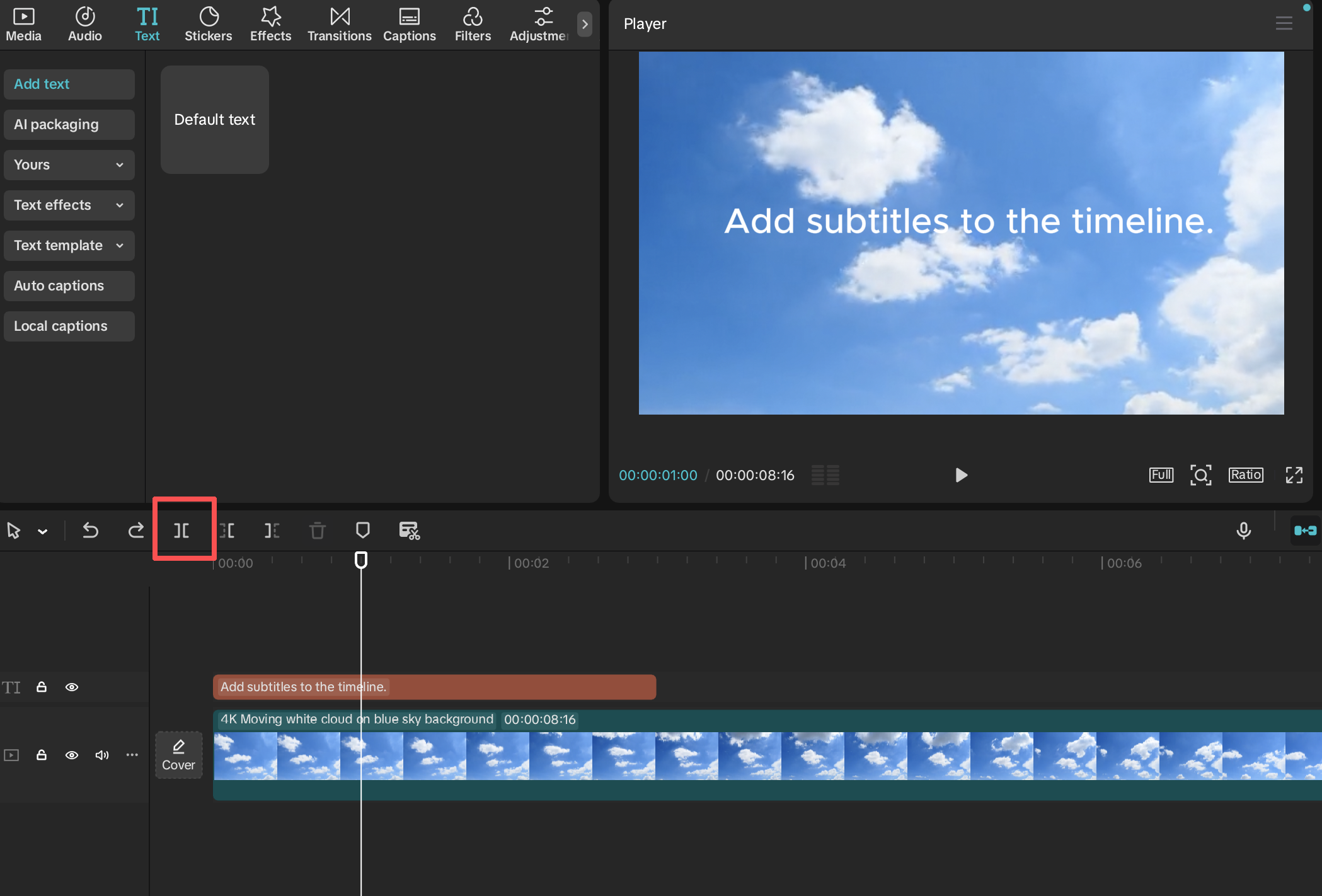Open the Filters tab
The height and width of the screenshot is (896, 1322).
pyautogui.click(x=473, y=24)
